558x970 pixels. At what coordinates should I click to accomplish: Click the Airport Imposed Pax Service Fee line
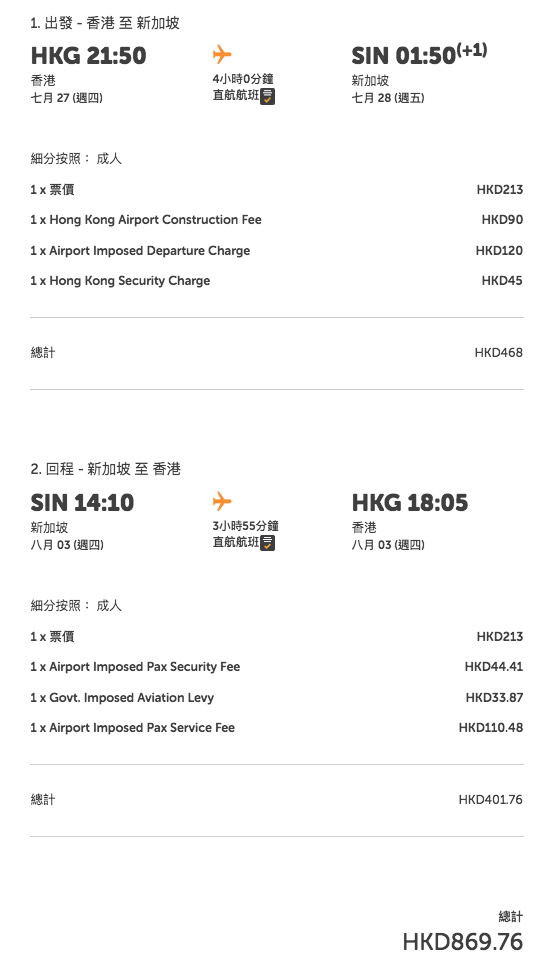point(277,728)
